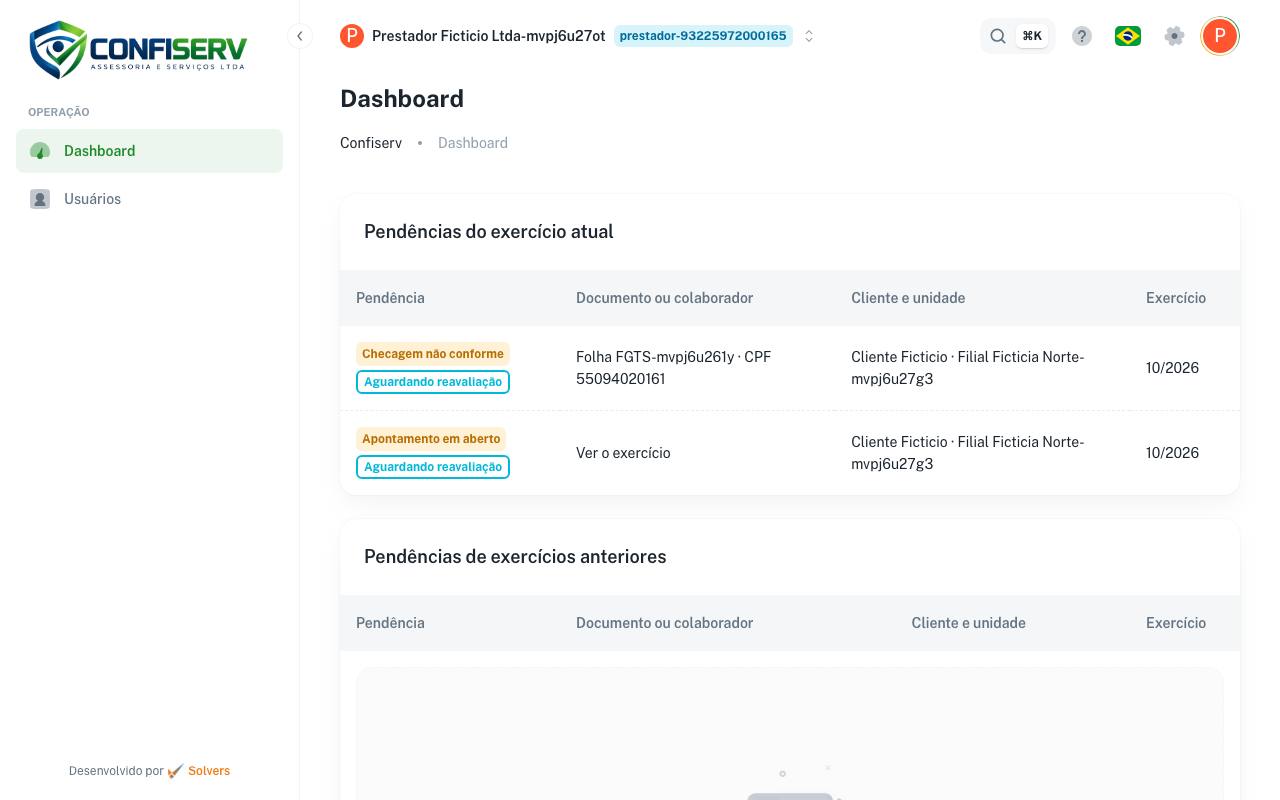This screenshot has width=1280, height=800.
Task: Click the Usuários person icon in sidebar
Action: 40,199
